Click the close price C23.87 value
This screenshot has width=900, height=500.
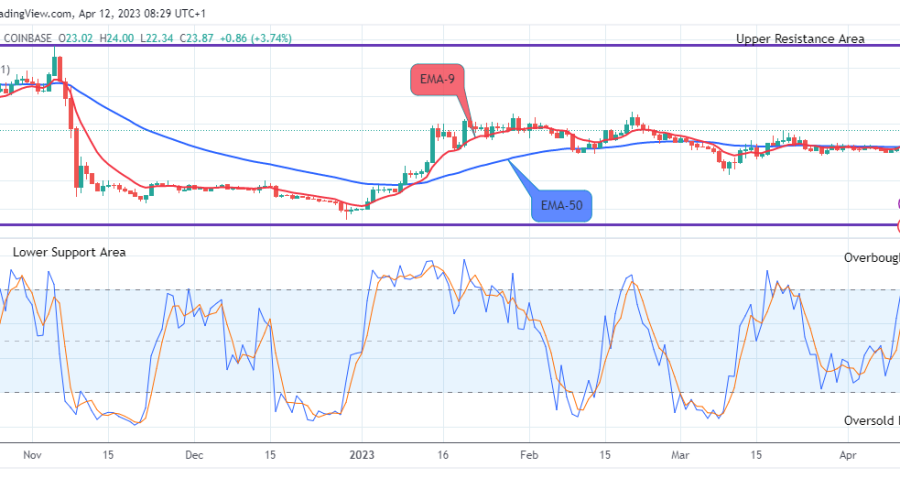pos(196,38)
